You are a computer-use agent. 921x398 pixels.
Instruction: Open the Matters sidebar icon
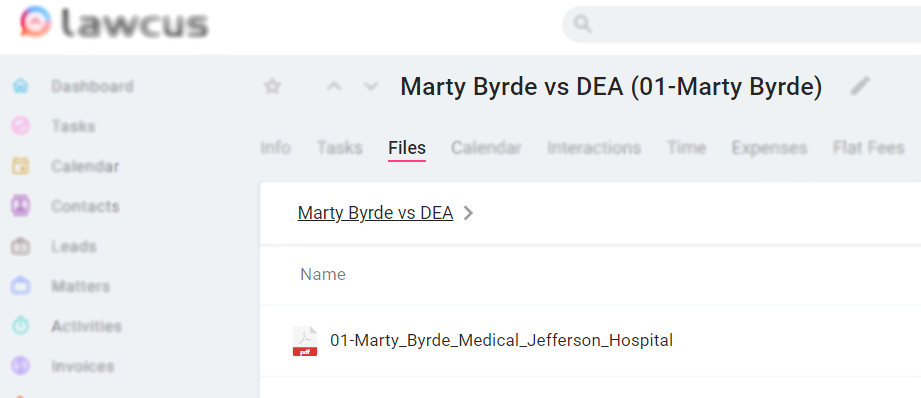21,286
